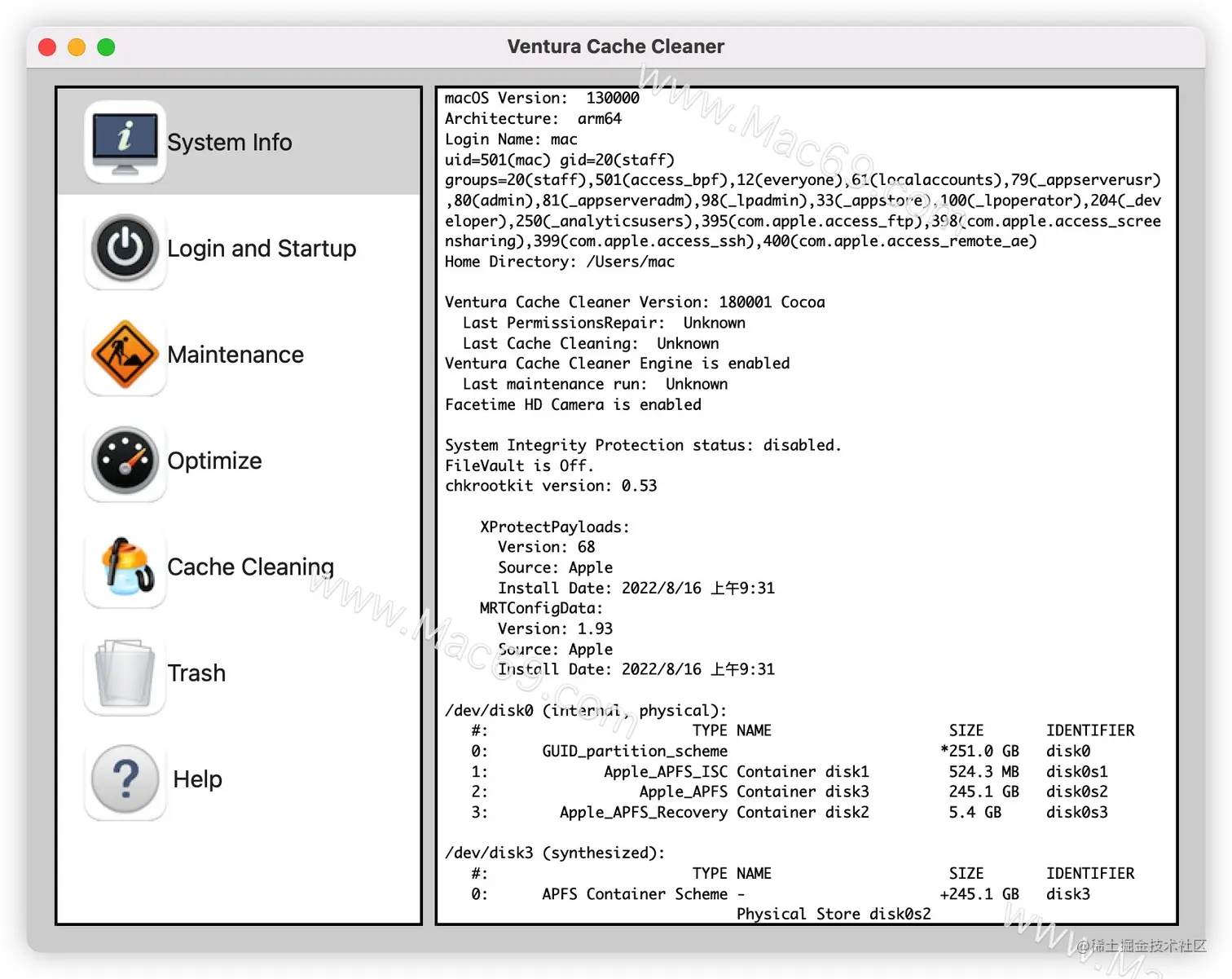The image size is (1232, 979).
Task: Click the 'Version: 68' line
Action: pos(546,547)
